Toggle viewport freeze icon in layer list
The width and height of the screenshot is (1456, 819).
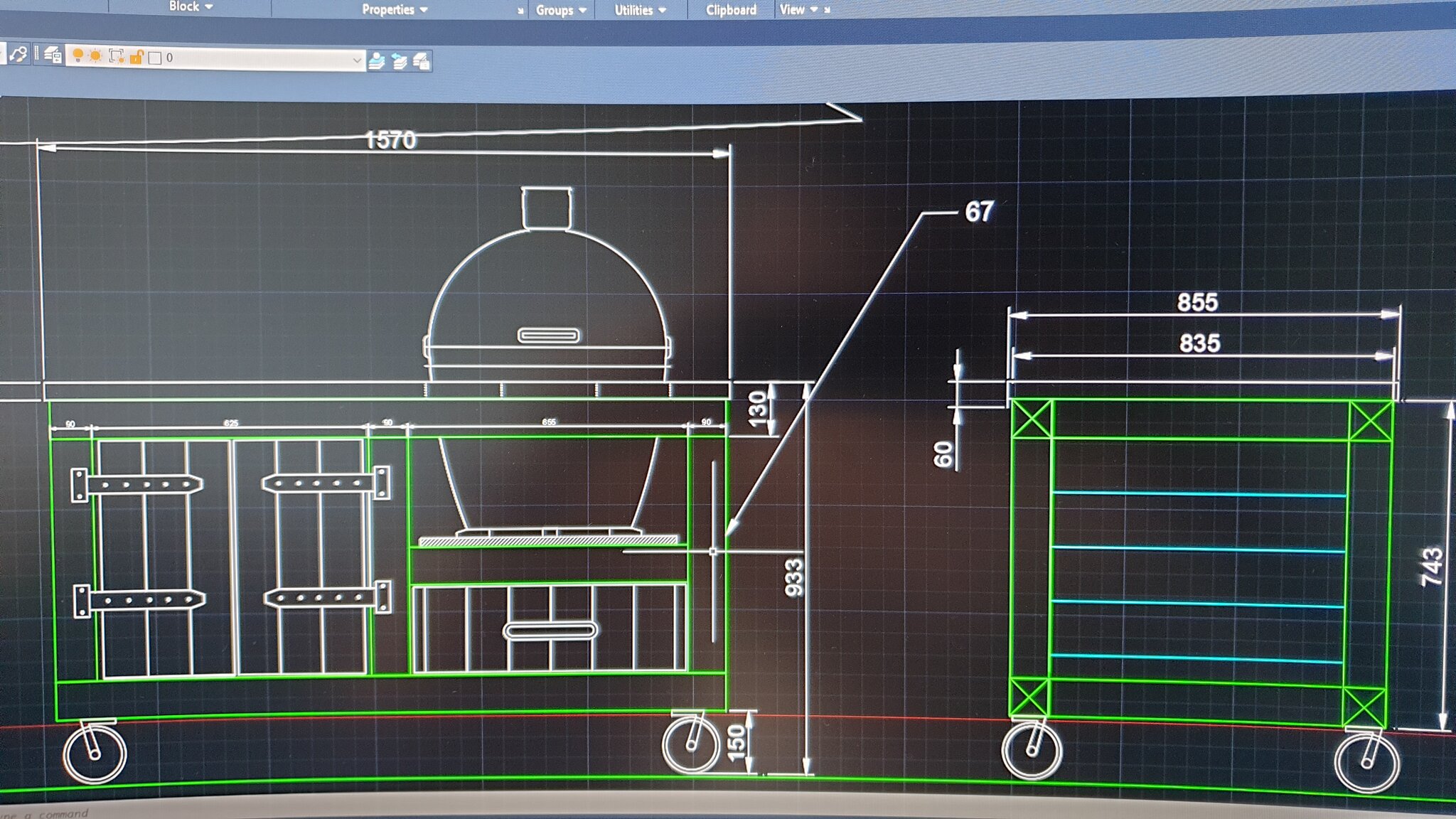(117, 56)
